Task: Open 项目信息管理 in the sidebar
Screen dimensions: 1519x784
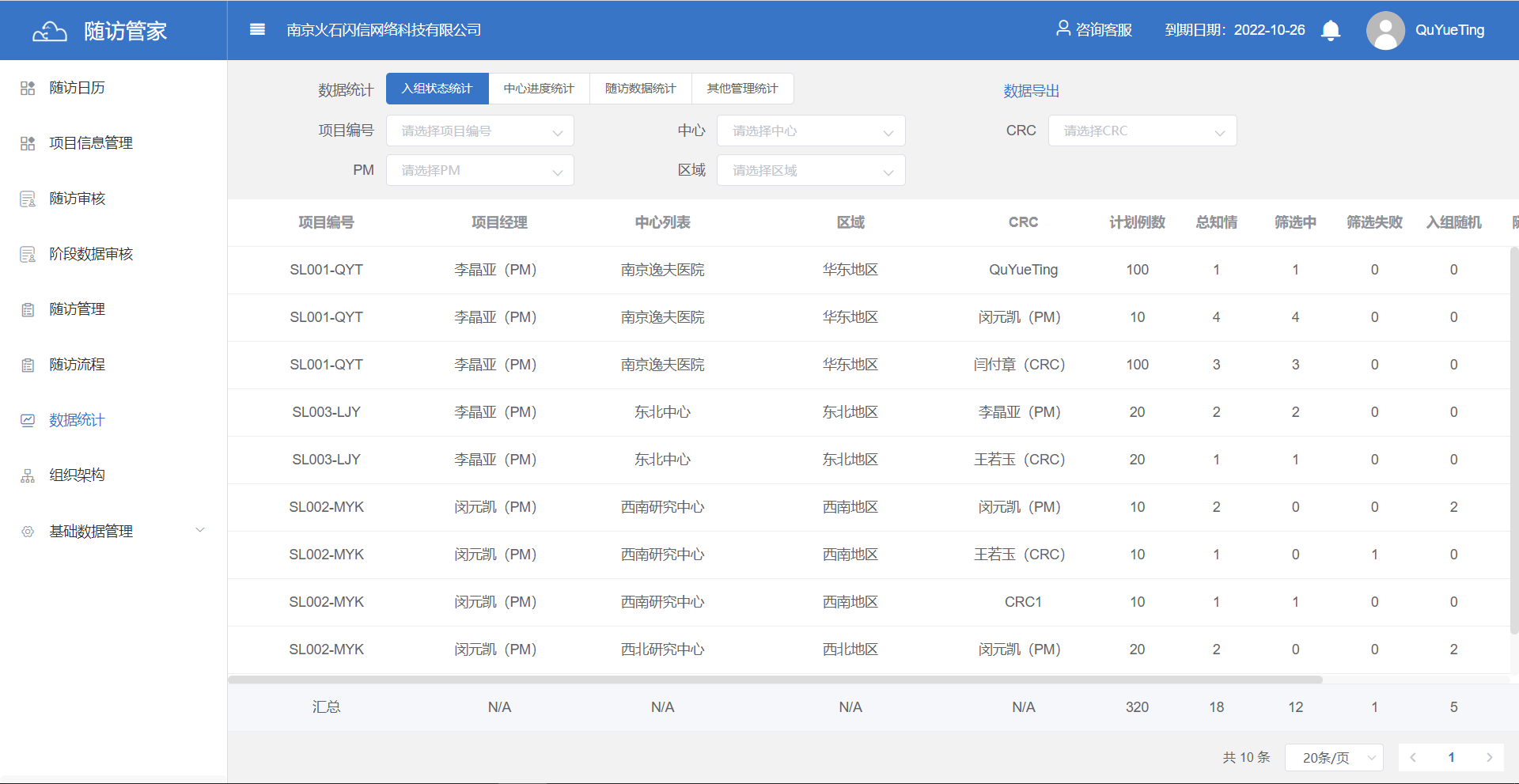Action: tap(90, 143)
